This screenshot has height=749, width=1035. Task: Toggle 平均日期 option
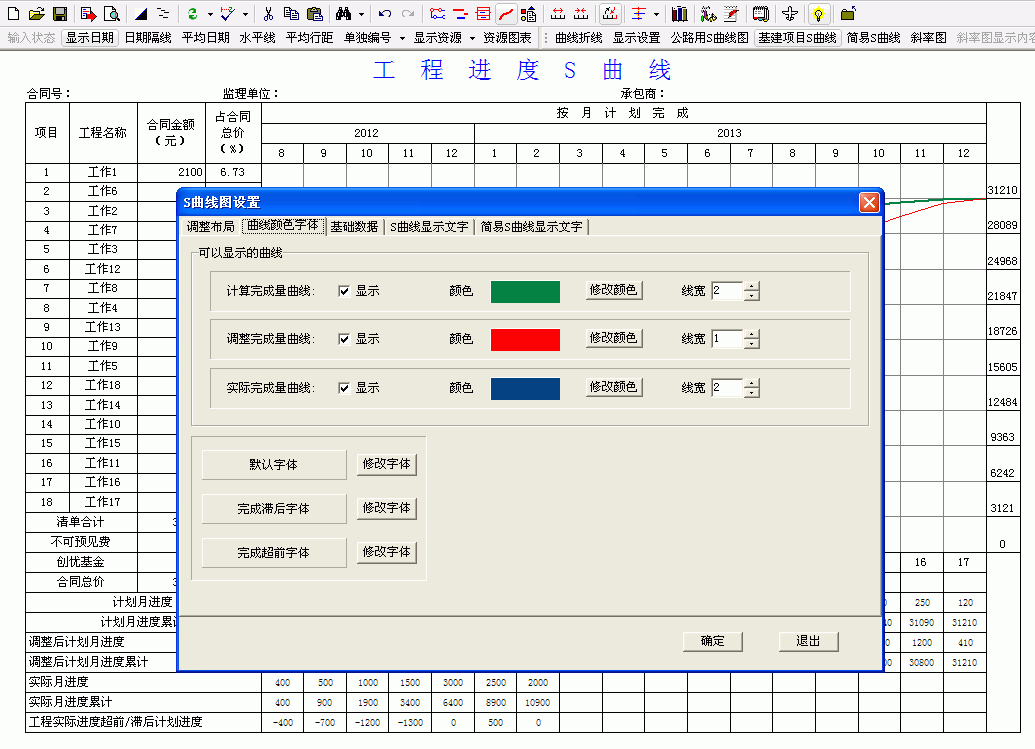pos(205,38)
